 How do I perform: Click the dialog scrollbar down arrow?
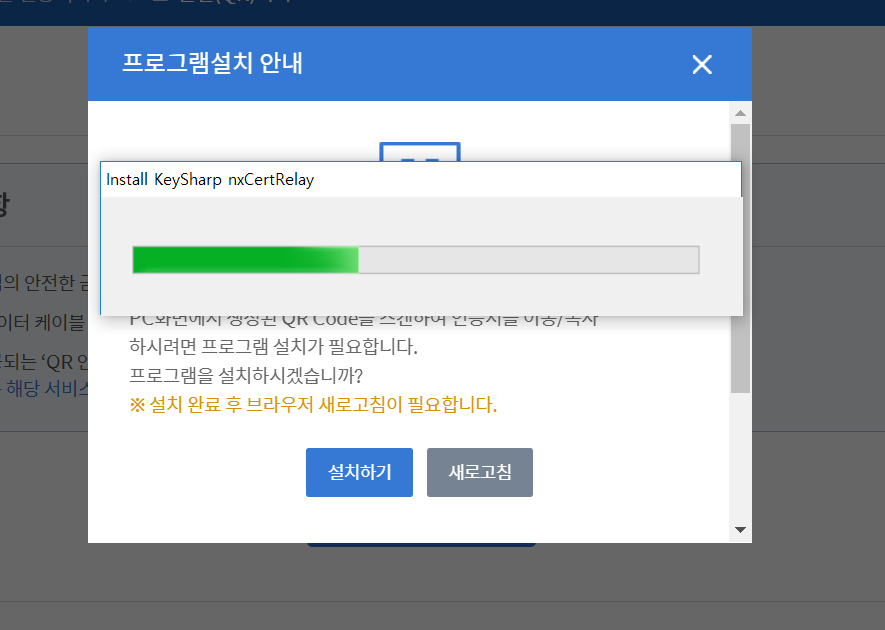[741, 530]
